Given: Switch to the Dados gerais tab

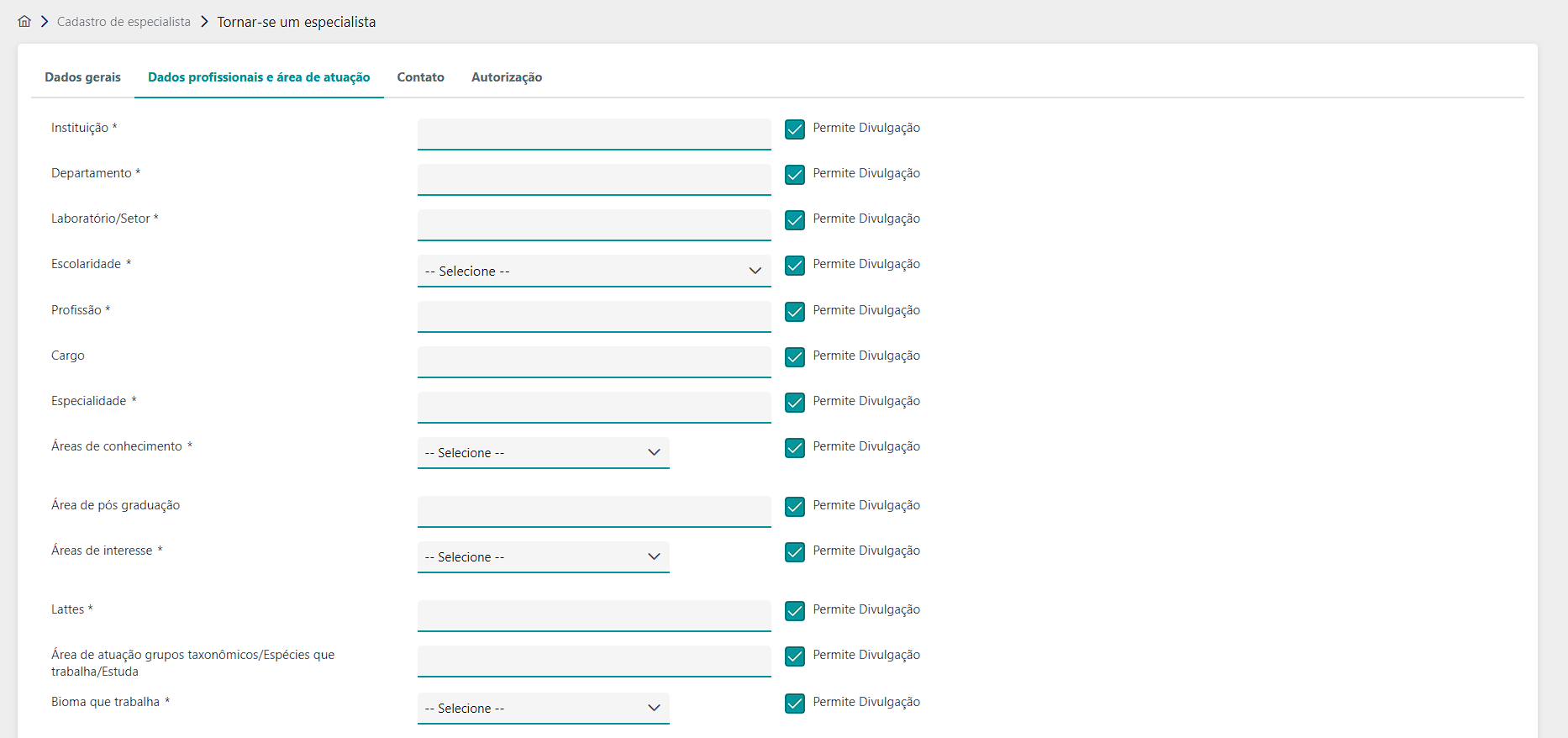Looking at the screenshot, I should click(x=82, y=77).
